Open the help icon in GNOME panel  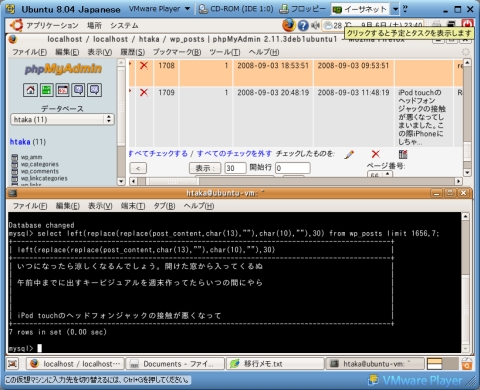pos(303,25)
